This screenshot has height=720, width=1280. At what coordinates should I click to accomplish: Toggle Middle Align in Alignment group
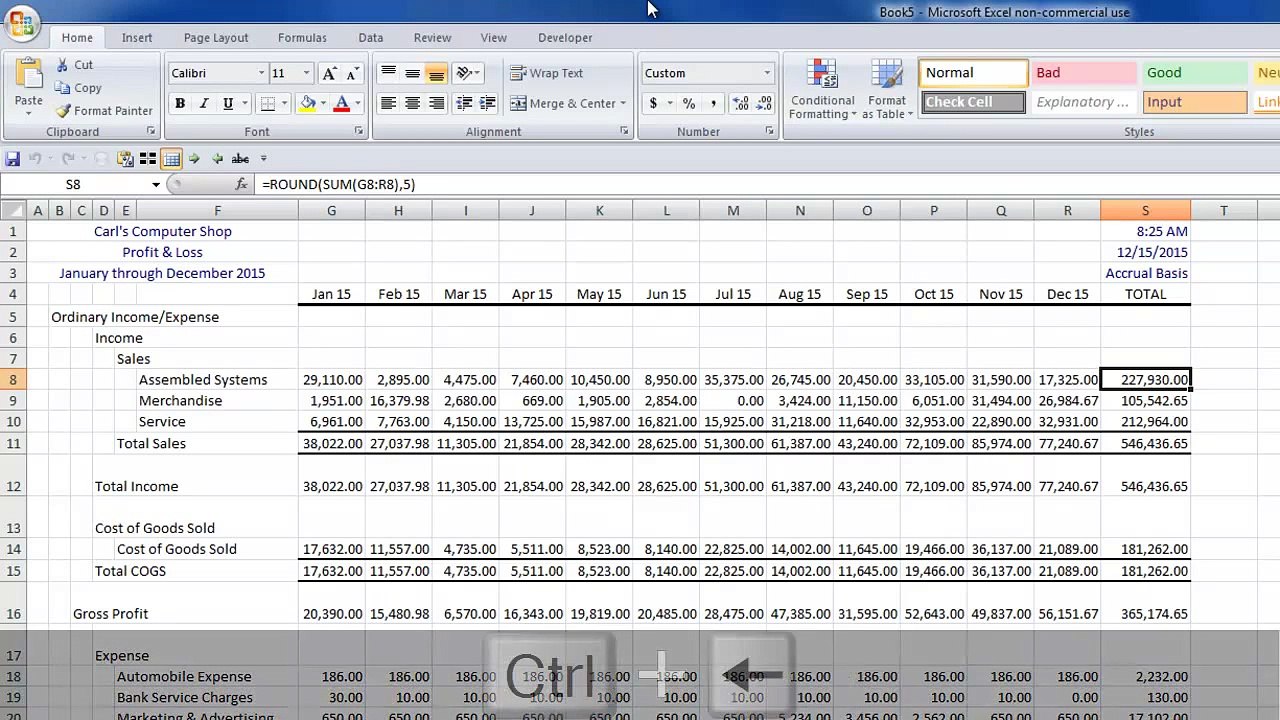tap(412, 73)
